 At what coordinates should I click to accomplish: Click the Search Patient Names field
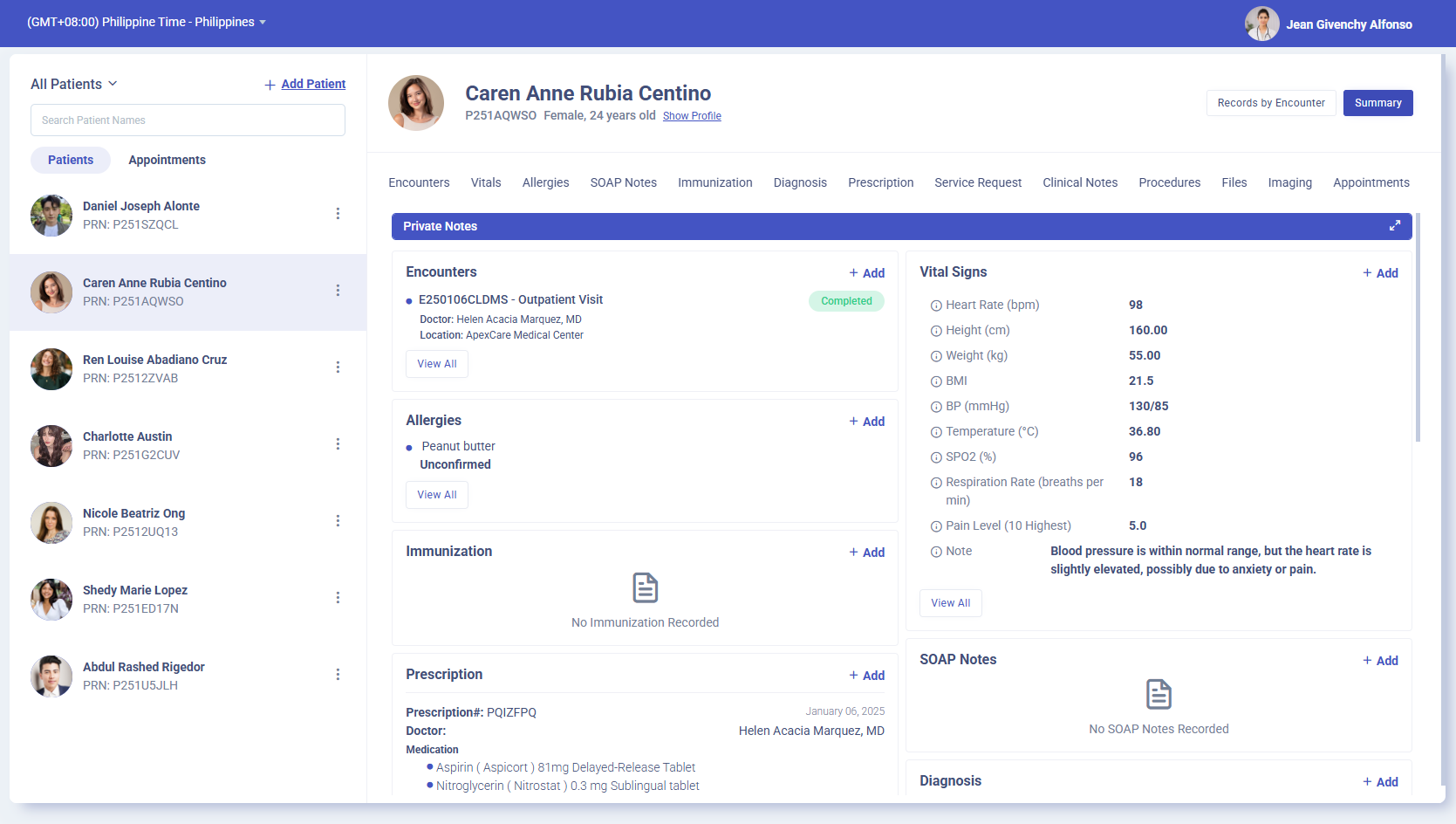188,120
